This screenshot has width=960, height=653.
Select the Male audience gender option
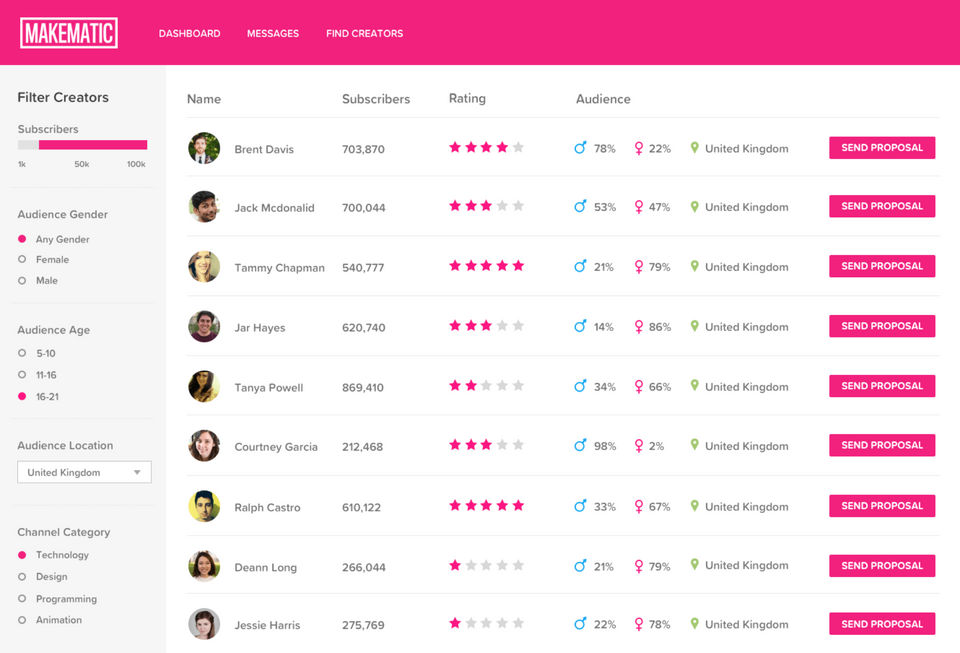pos(22,281)
